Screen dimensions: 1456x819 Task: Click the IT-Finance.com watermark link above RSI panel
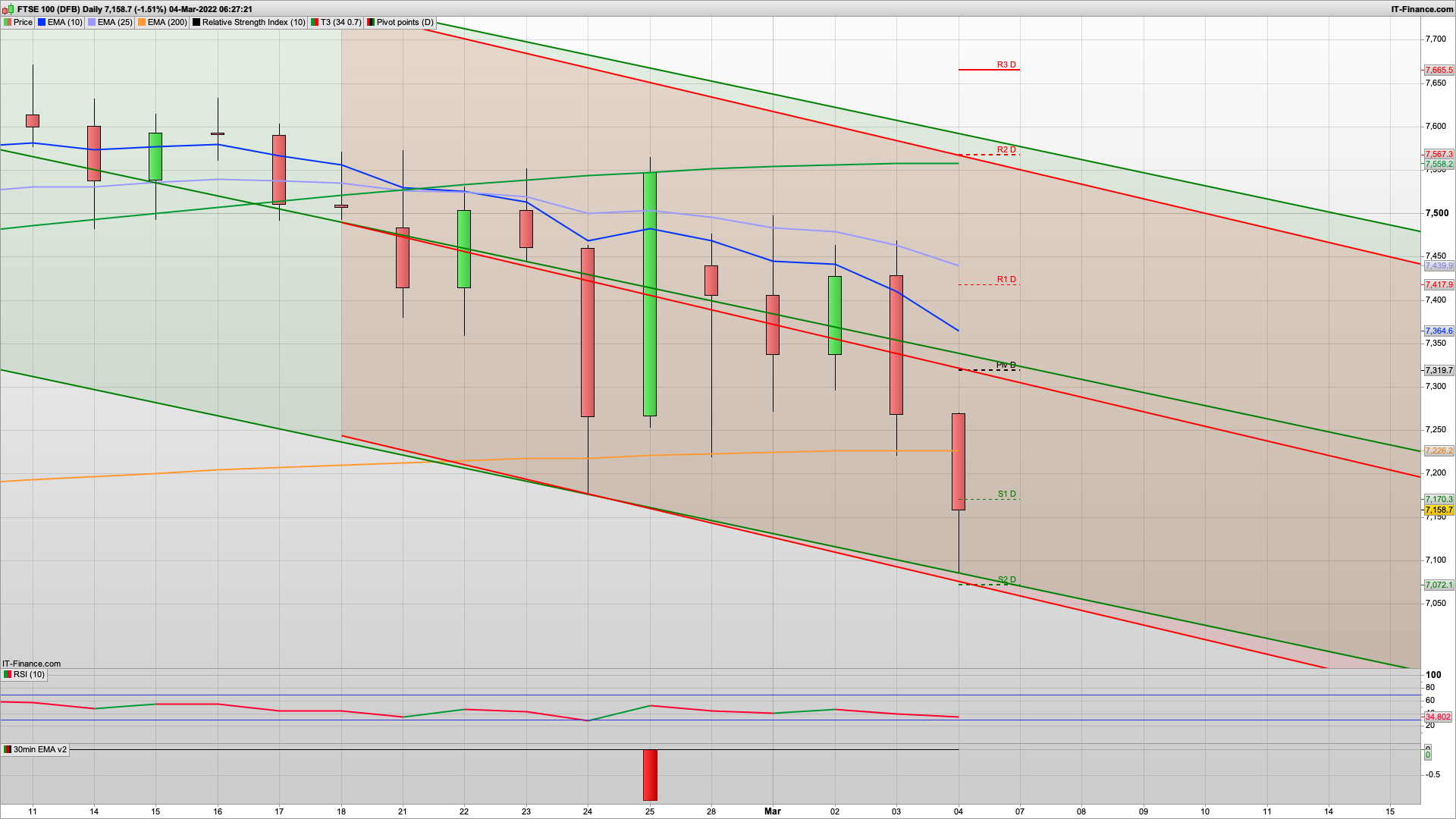(32, 664)
